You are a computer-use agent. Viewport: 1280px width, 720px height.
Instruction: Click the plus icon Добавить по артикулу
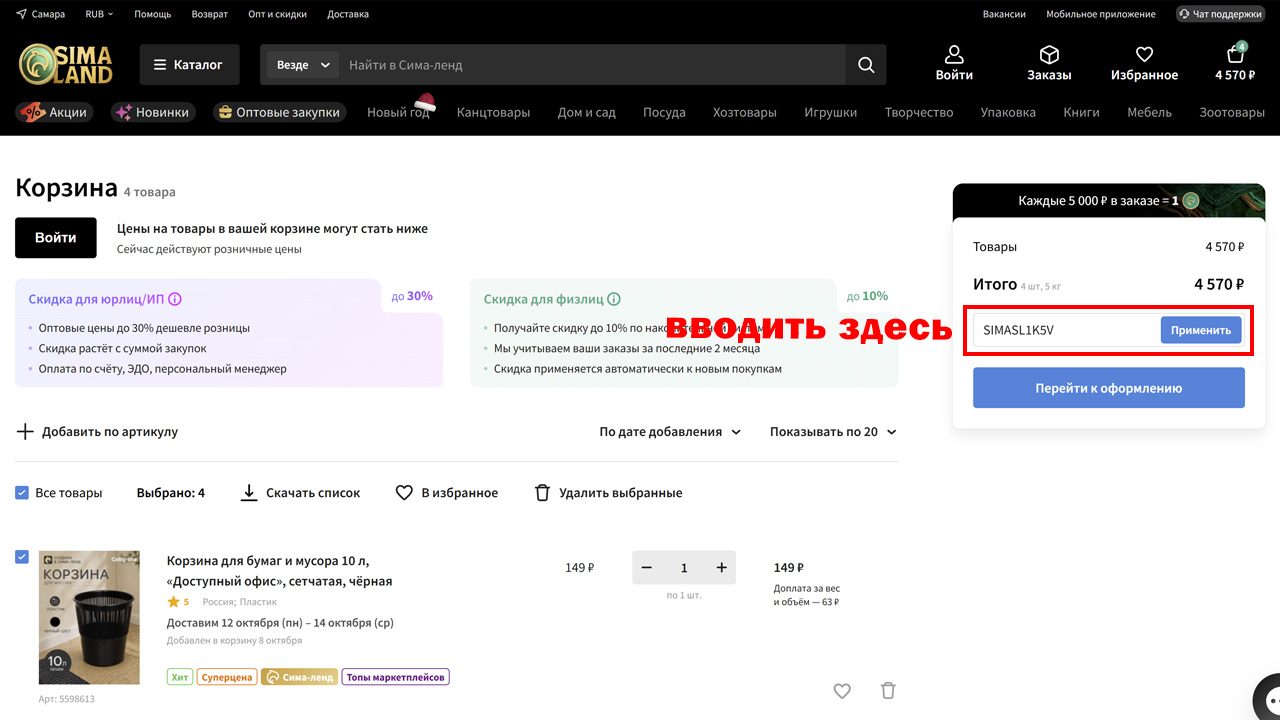coord(25,432)
